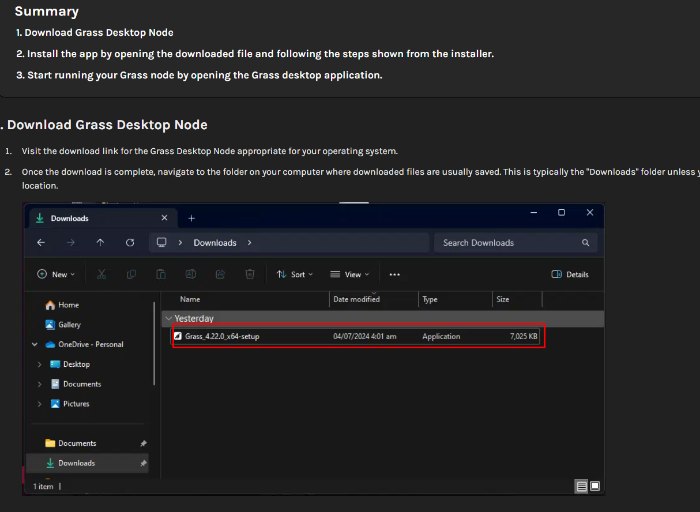Refresh the Downloads folder view
Image resolution: width=700 pixels, height=512 pixels.
click(x=130, y=242)
